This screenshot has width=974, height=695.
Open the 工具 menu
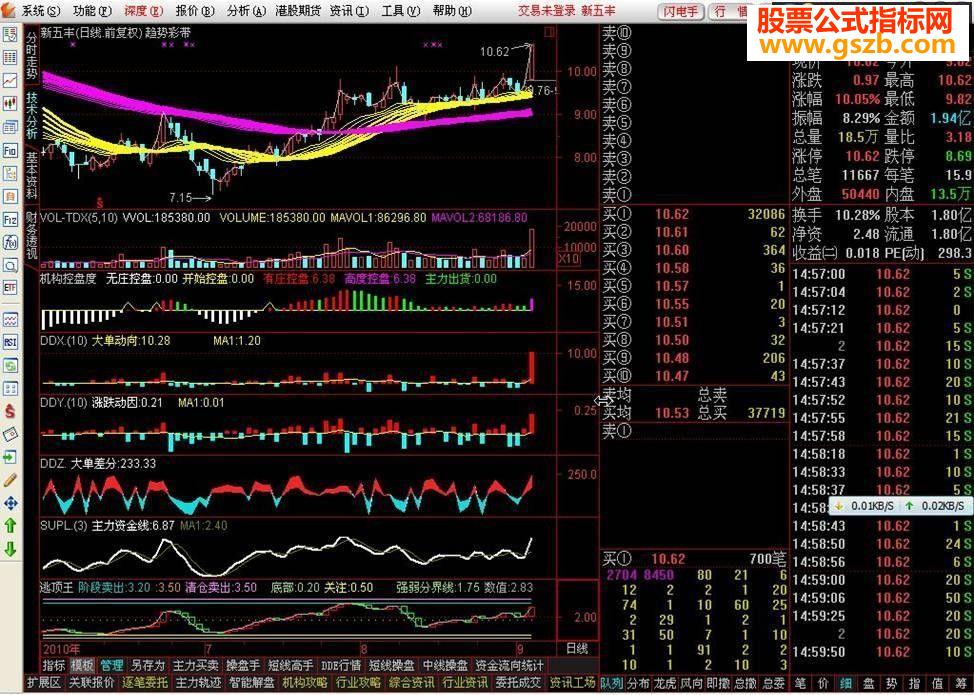click(x=401, y=11)
